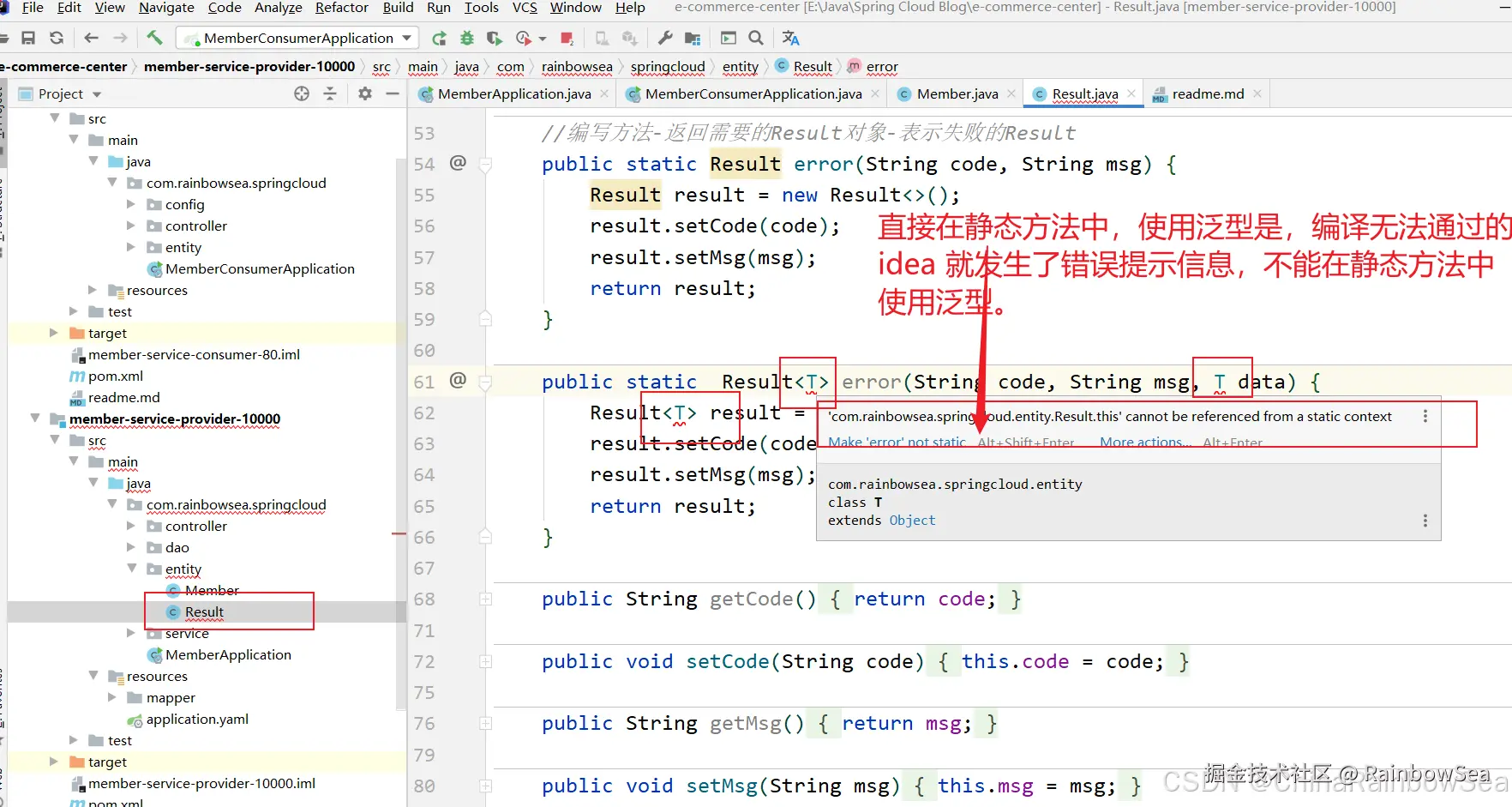Close the MemberApplication.java tab
The height and width of the screenshot is (807, 1512).
[604, 93]
